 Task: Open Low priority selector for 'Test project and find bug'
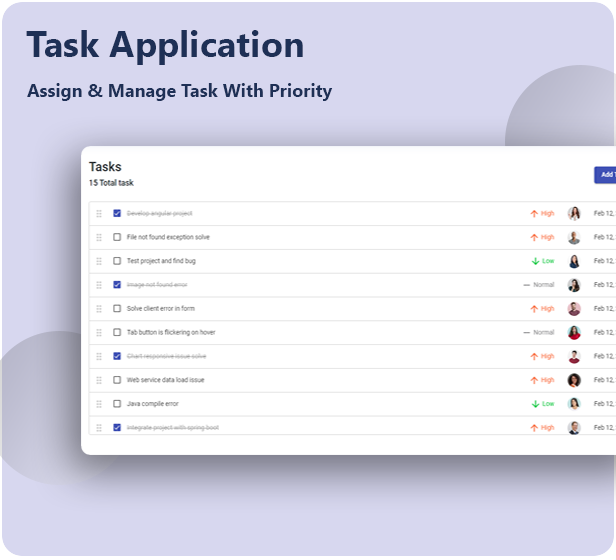[543, 261]
